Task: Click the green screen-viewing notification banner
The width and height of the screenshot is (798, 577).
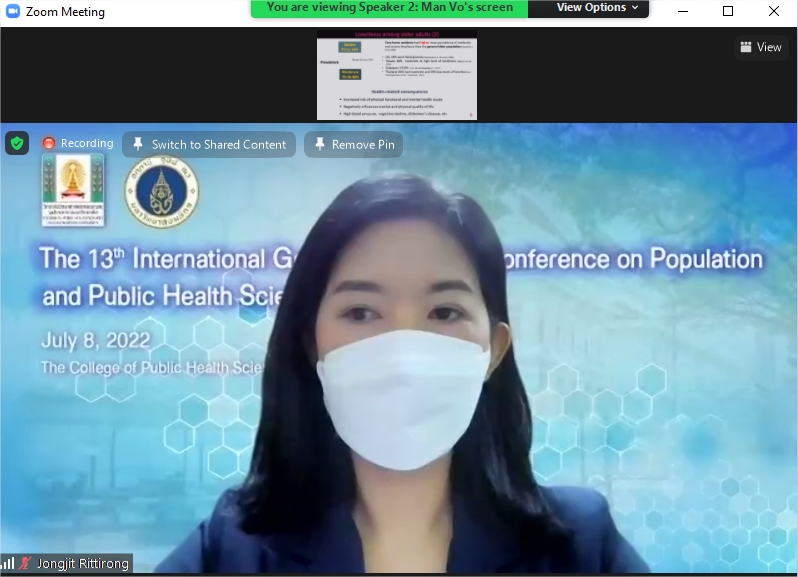Action: [x=389, y=8]
